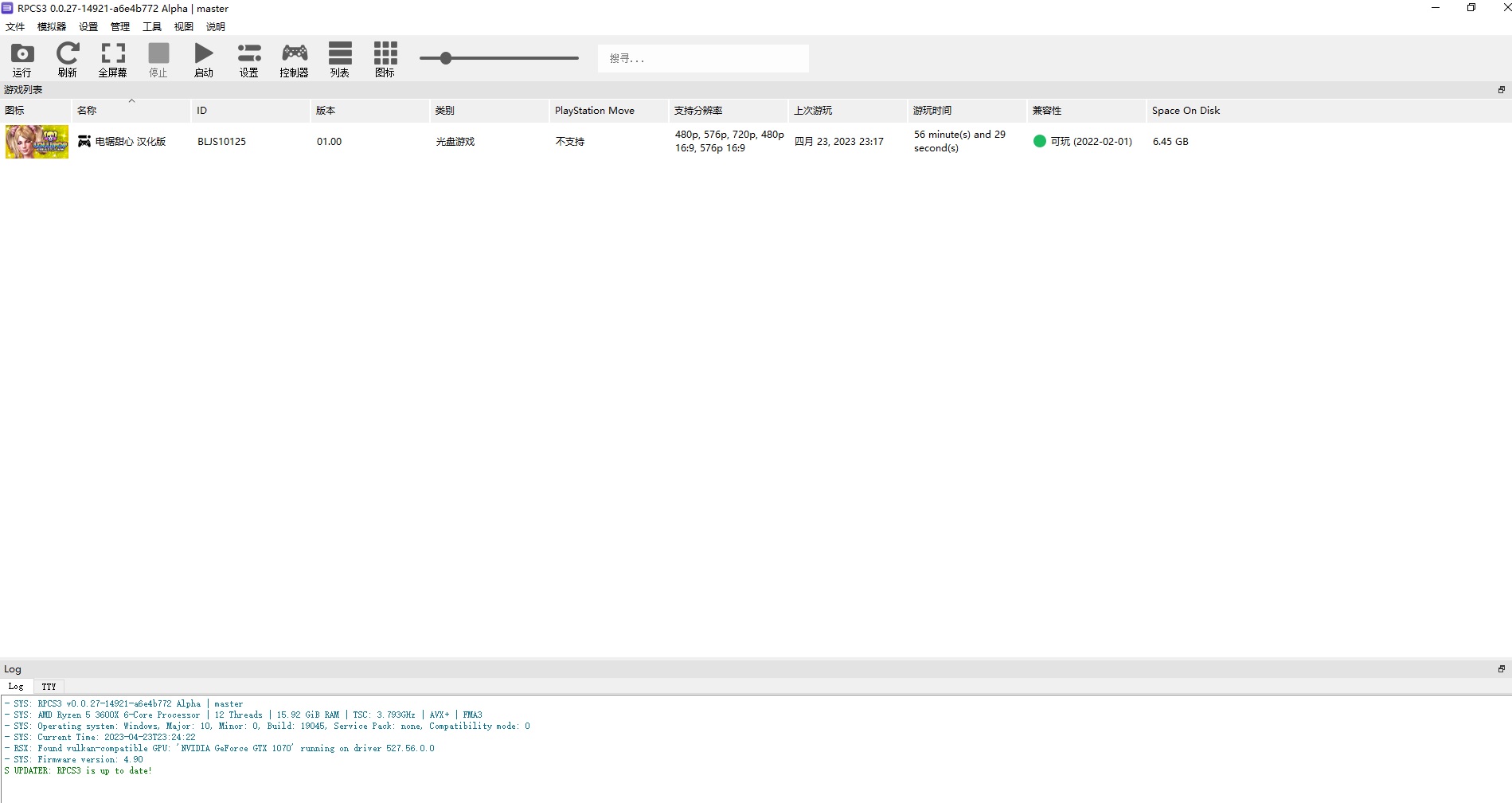Float the Log panel via its button
The image size is (1512, 803).
click(1501, 669)
